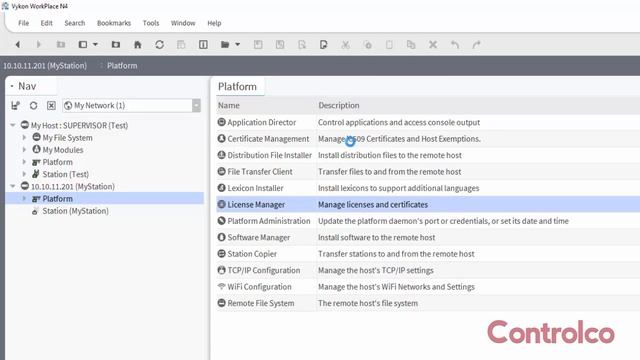Screen dimensions: 640x360
Task: Click the Station Copier icon
Action: point(222,253)
